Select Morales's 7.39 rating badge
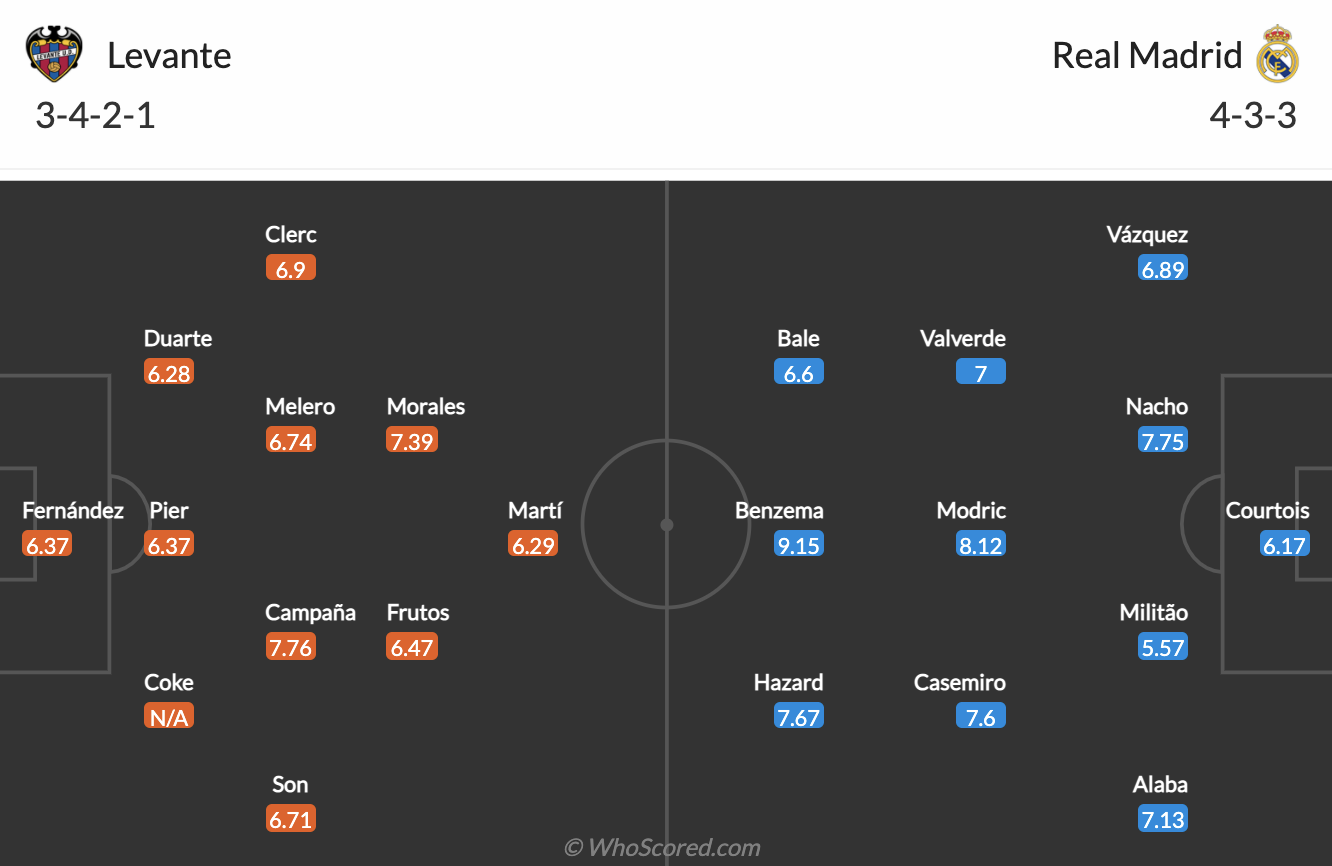Viewport: 1332px width, 866px height. click(x=411, y=441)
